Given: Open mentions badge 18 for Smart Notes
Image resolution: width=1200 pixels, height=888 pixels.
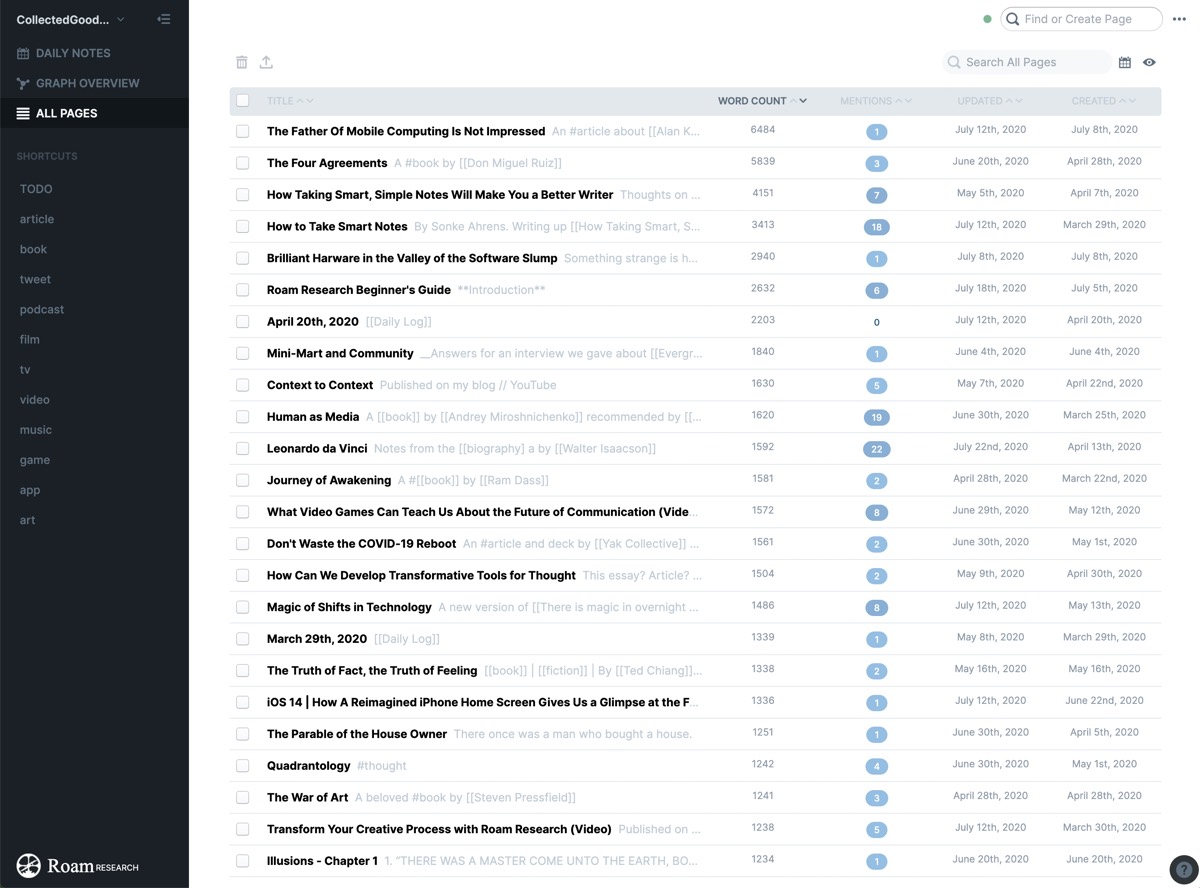Looking at the screenshot, I should [x=876, y=227].
